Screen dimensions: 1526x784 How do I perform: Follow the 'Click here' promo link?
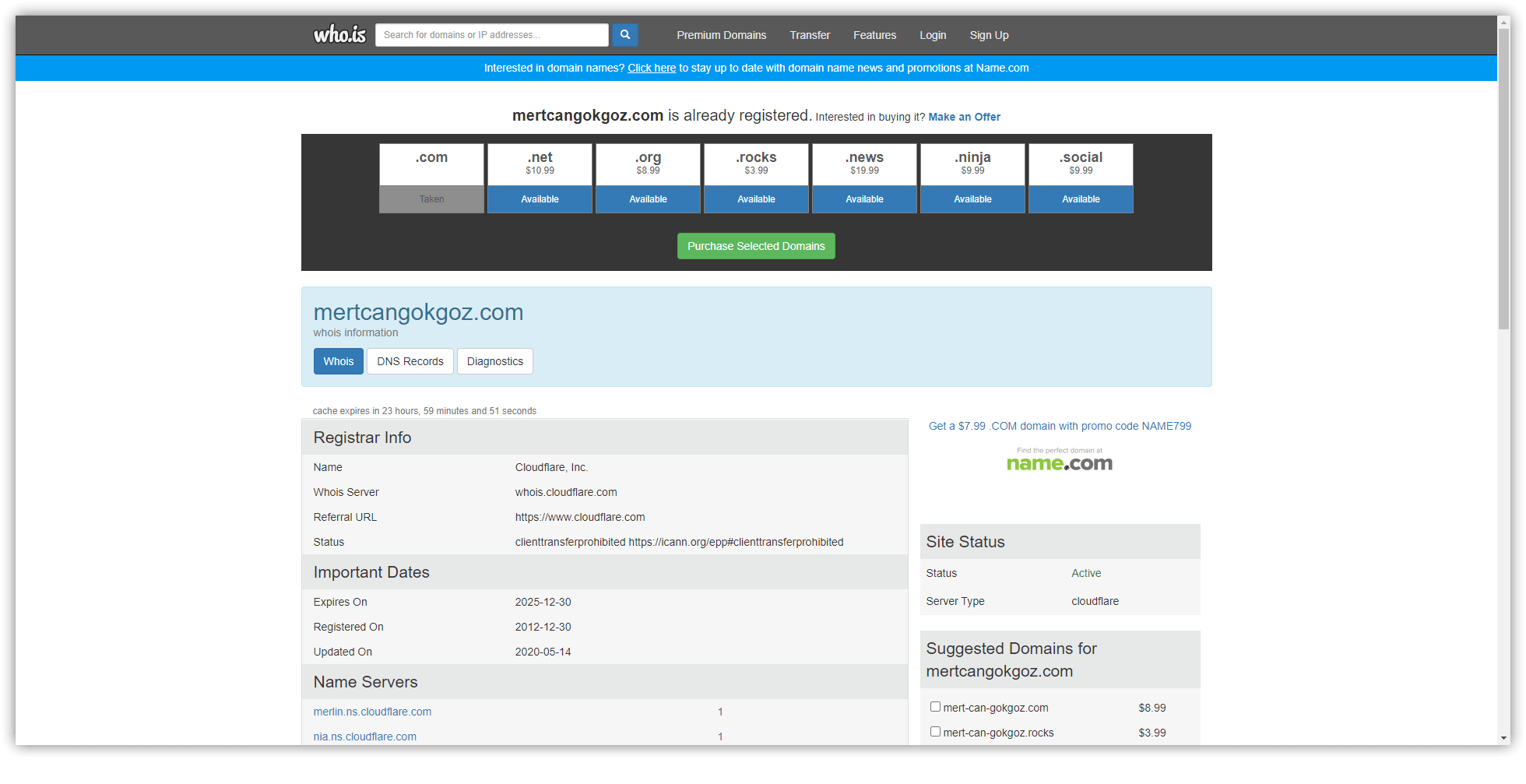[652, 68]
